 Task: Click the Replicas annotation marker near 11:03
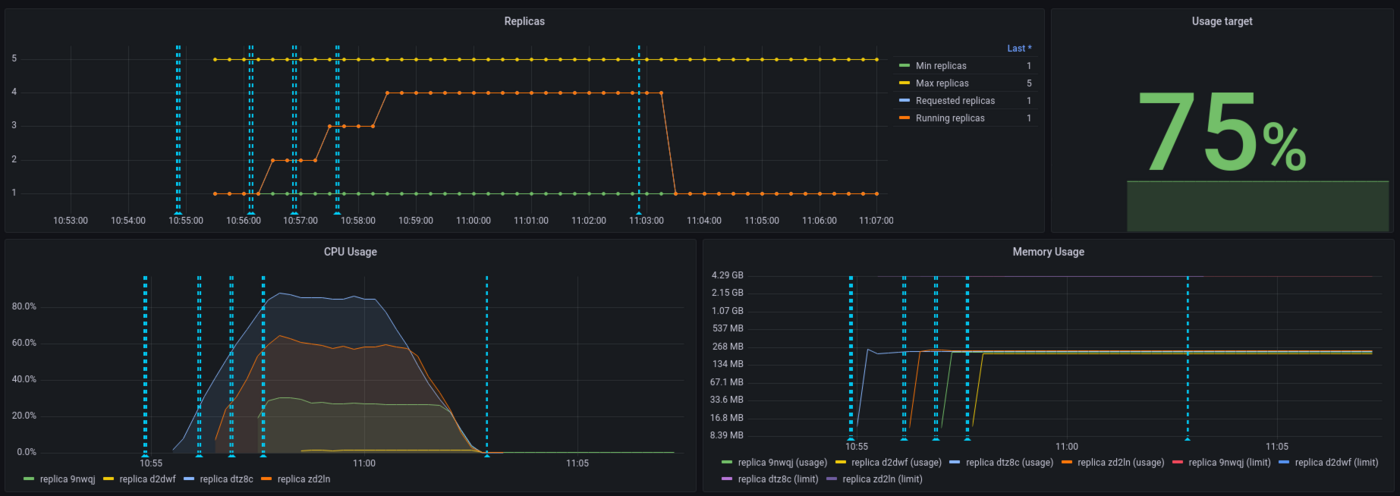point(638,214)
